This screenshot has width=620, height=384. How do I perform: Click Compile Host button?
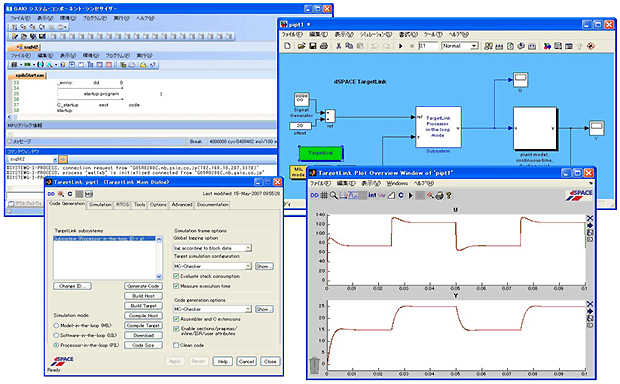point(143,316)
